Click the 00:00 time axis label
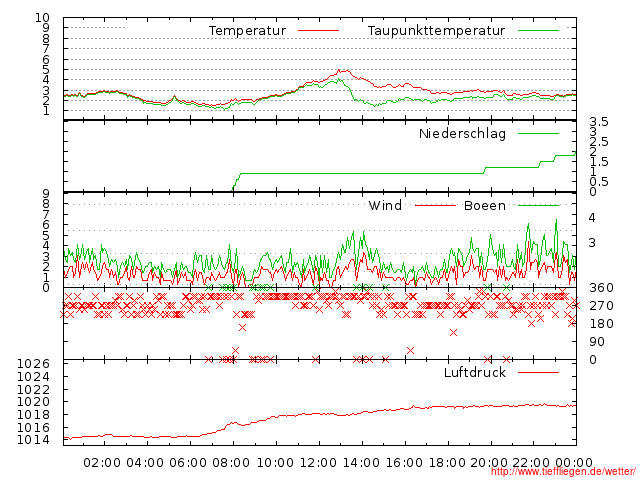 tap(574, 463)
